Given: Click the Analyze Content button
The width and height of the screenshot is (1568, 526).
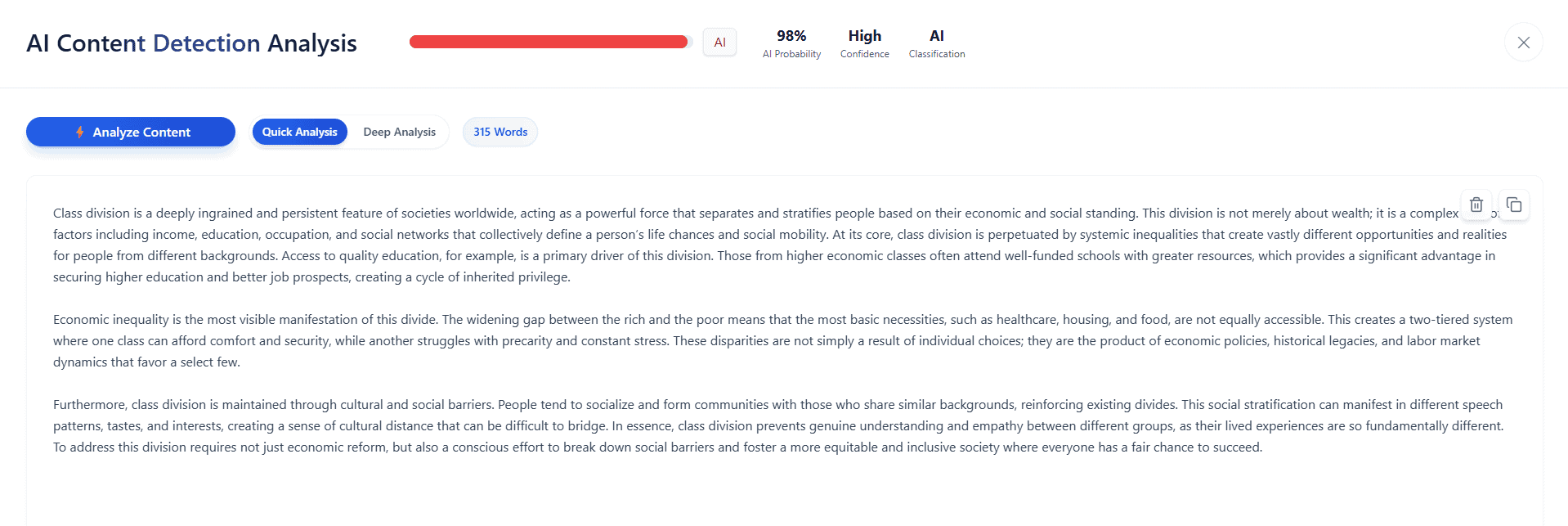Looking at the screenshot, I should tap(131, 132).
